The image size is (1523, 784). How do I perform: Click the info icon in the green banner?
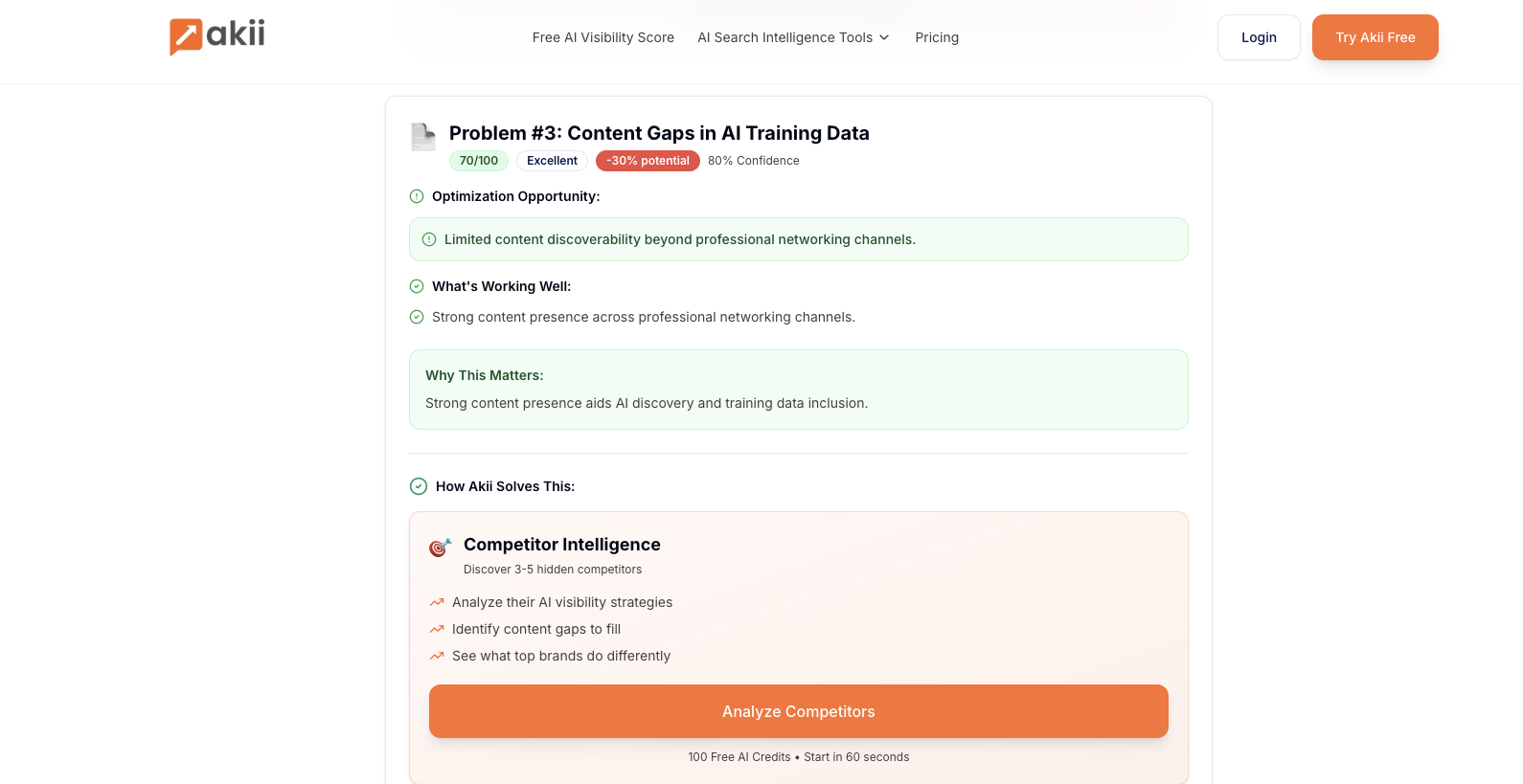(429, 239)
